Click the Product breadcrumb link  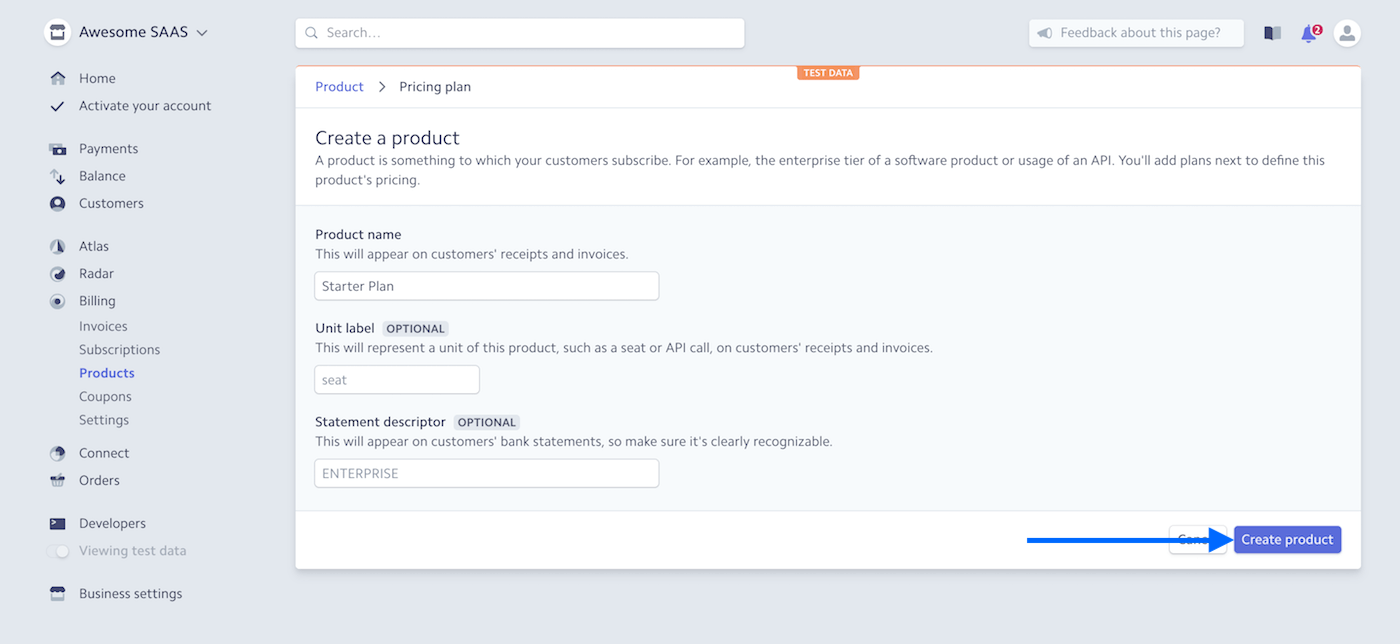[339, 87]
